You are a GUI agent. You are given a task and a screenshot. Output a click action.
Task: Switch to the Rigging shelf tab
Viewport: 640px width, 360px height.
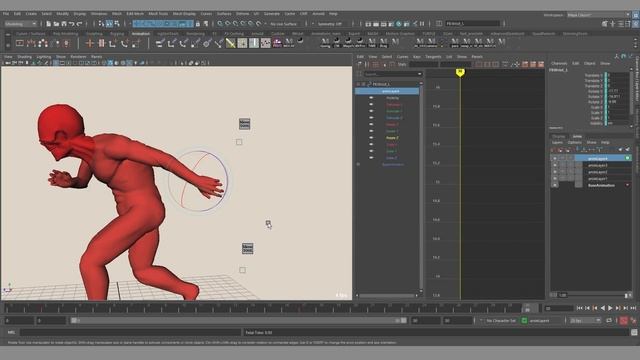click(x=117, y=34)
